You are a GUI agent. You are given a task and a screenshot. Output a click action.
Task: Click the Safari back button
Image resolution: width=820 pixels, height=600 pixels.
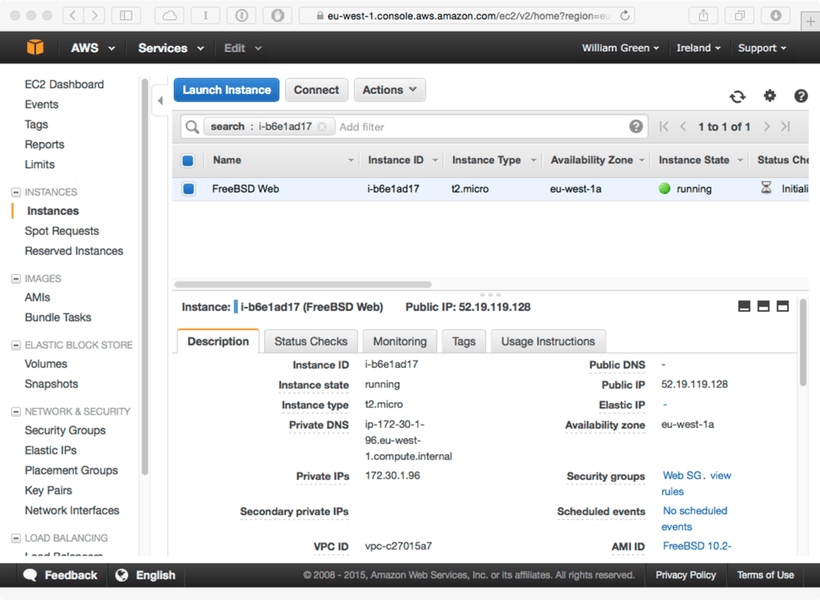73,16
